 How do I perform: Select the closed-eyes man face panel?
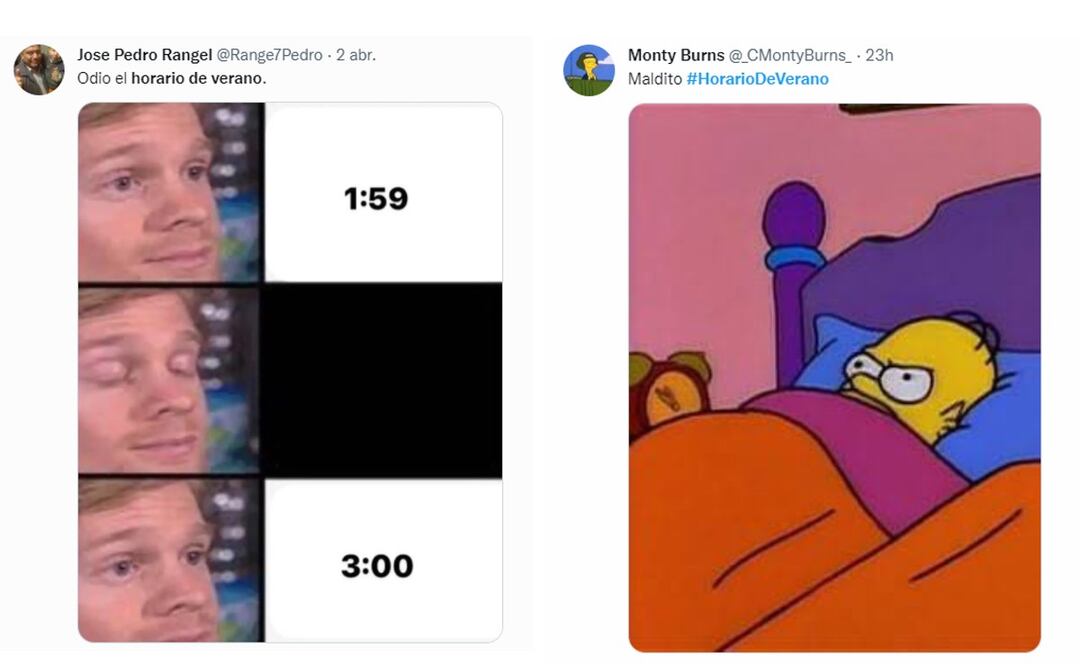[x=168, y=380]
